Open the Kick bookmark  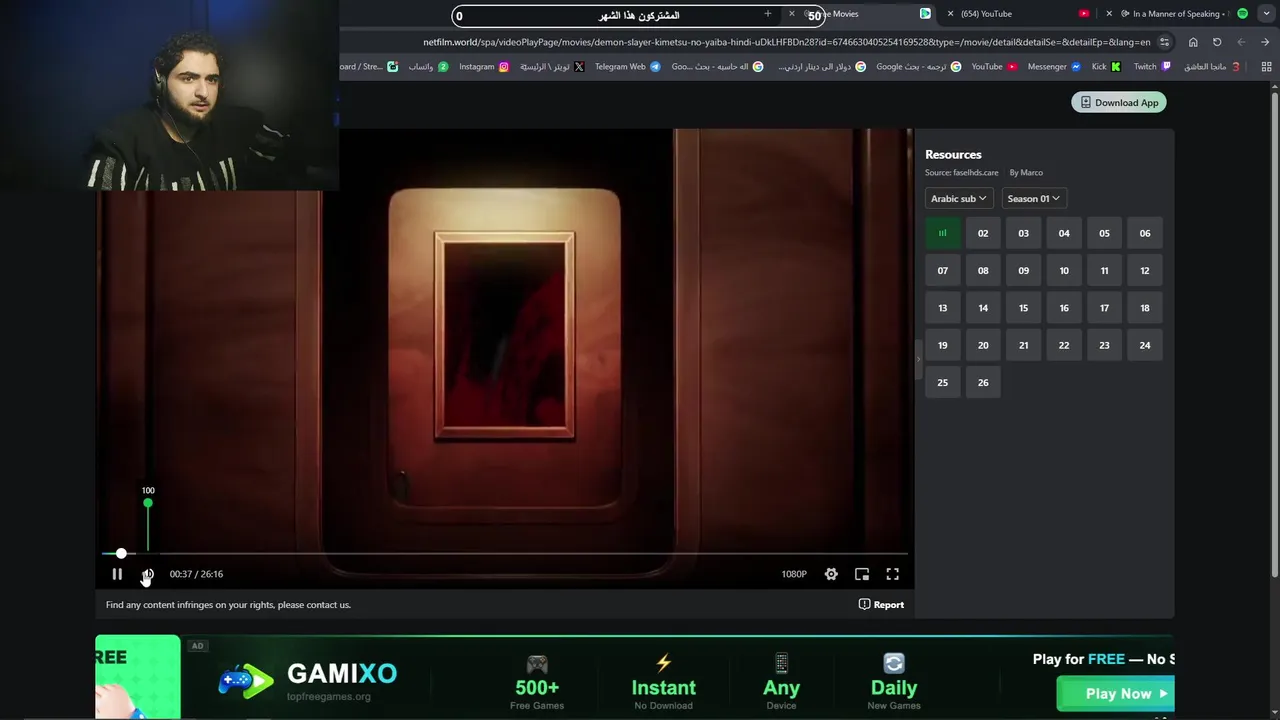coord(1106,66)
